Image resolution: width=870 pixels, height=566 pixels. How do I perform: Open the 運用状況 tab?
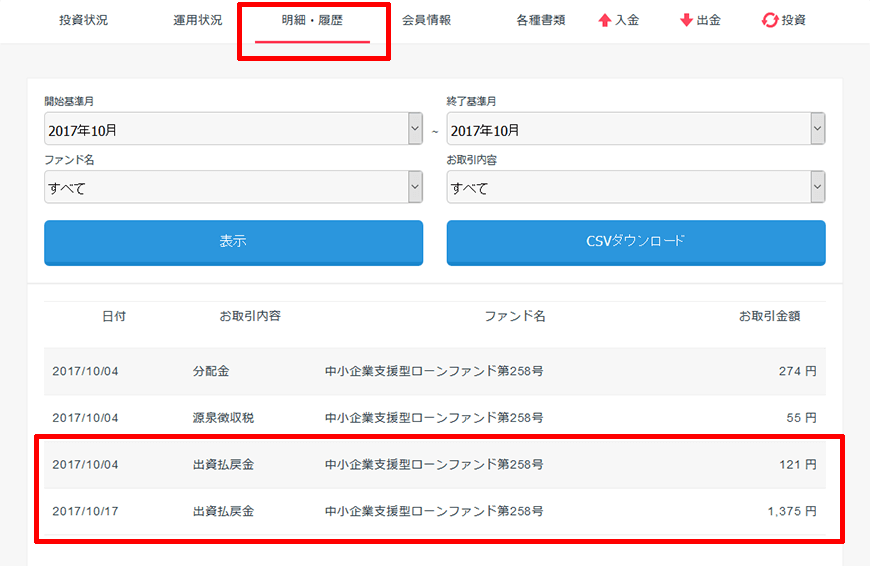pos(198,21)
